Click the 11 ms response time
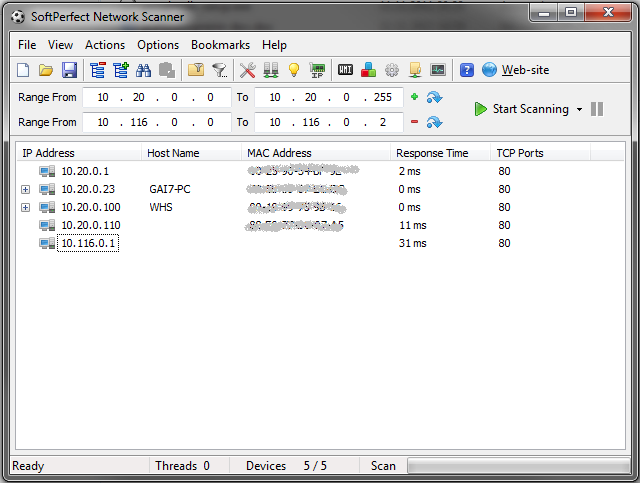This screenshot has width=640, height=483. click(412, 225)
